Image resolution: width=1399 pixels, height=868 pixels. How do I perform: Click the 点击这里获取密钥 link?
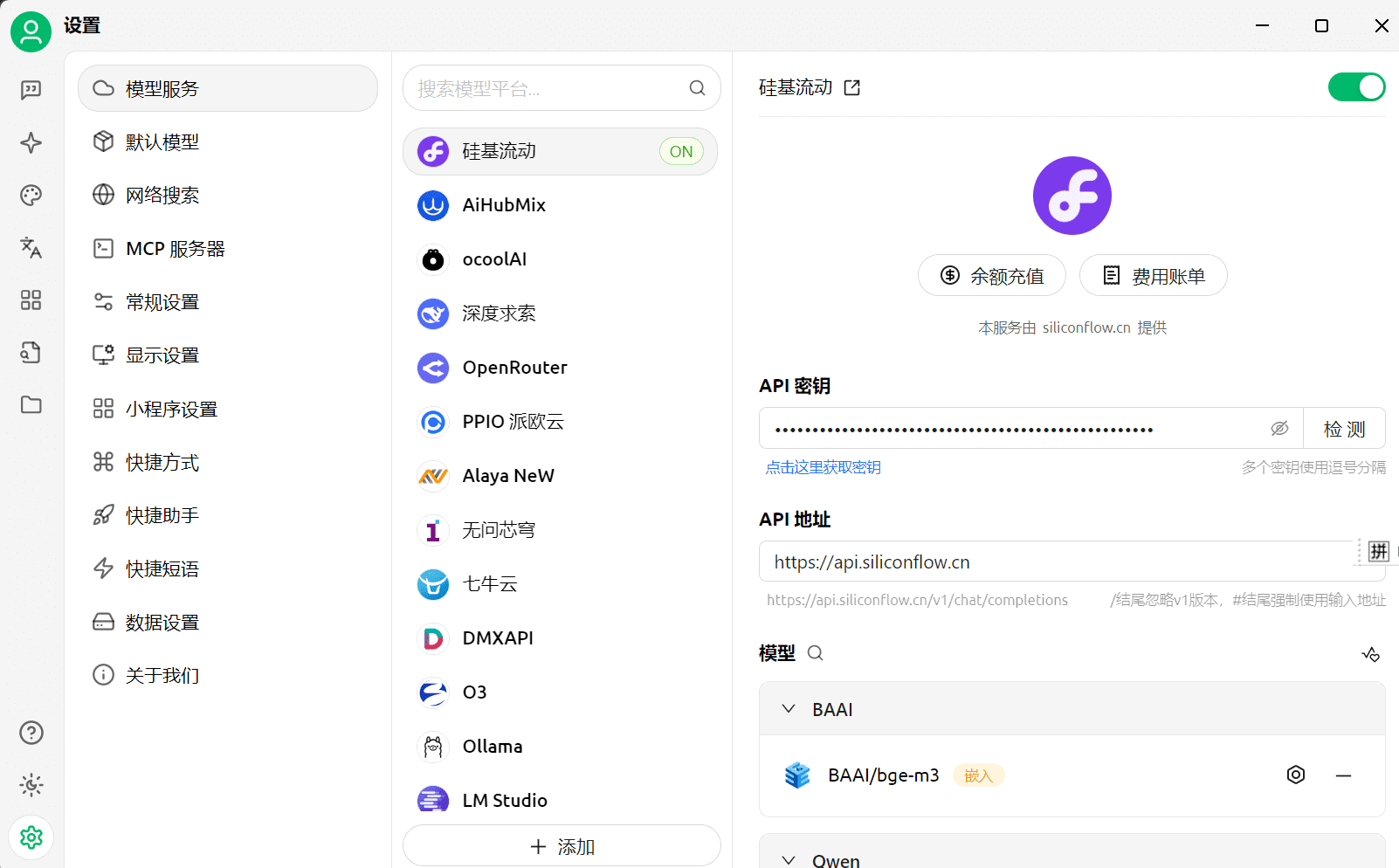point(822,467)
